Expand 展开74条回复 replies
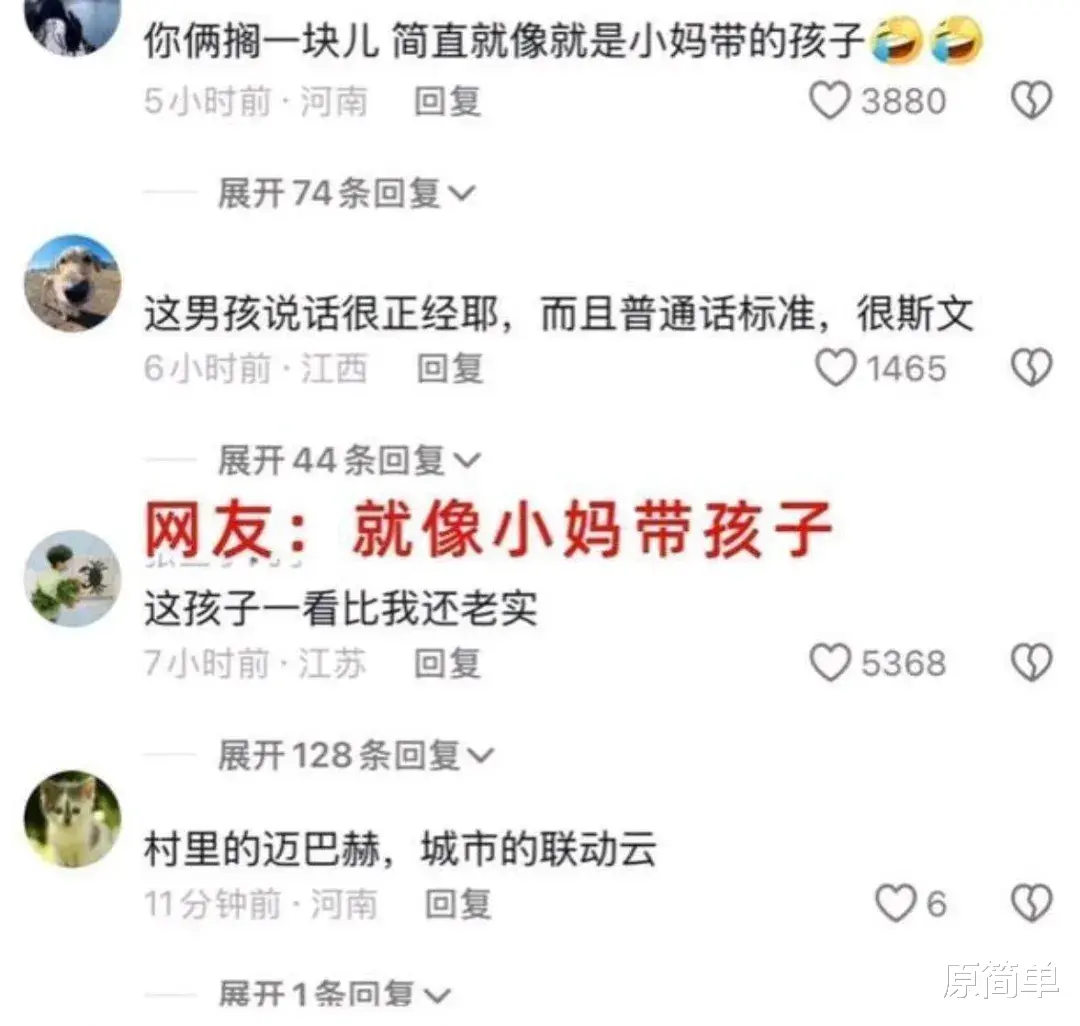 click(x=346, y=193)
